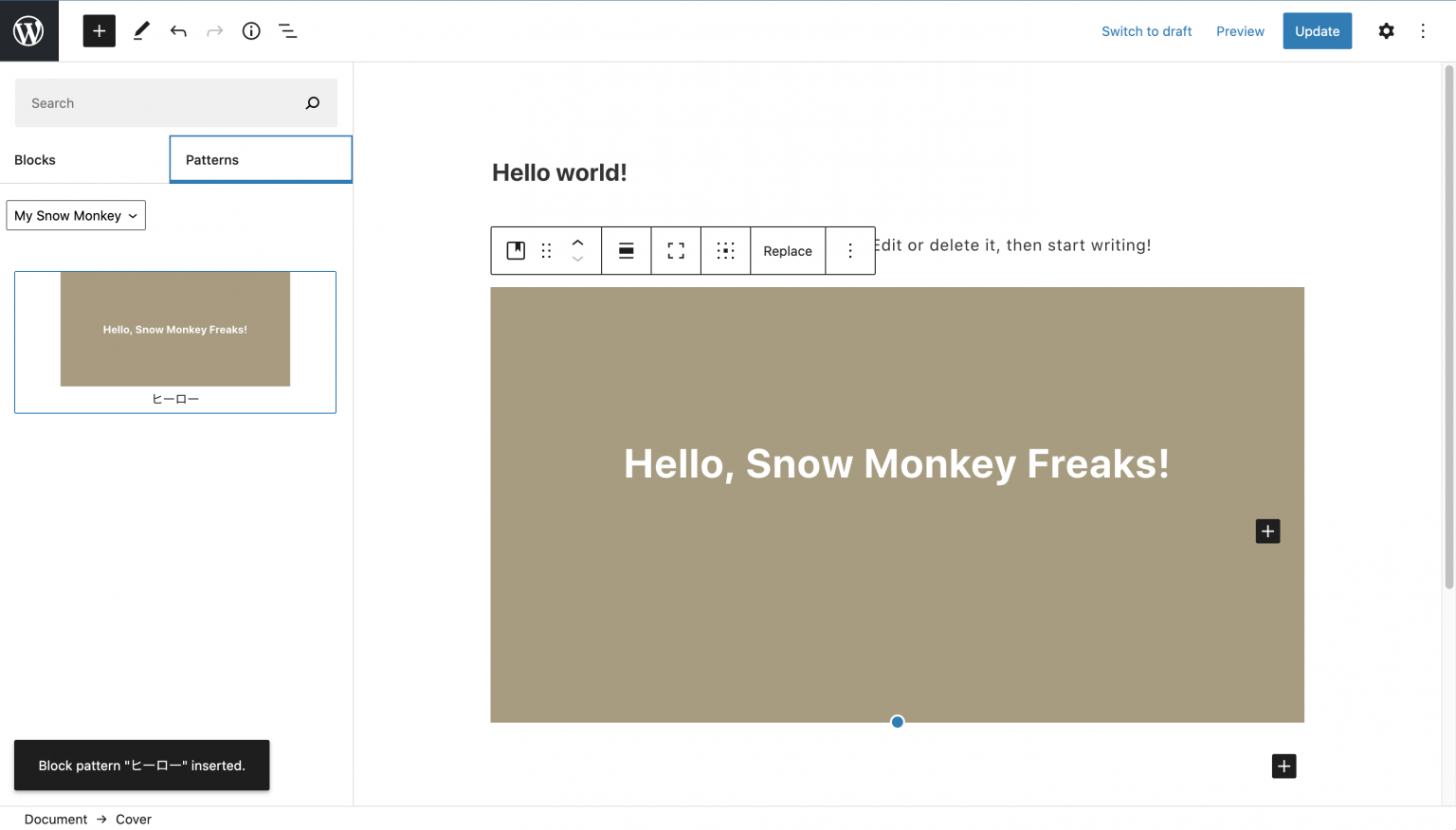Viewport: 1456px width, 830px height.
Task: Move the Cover block up
Action: click(x=578, y=243)
